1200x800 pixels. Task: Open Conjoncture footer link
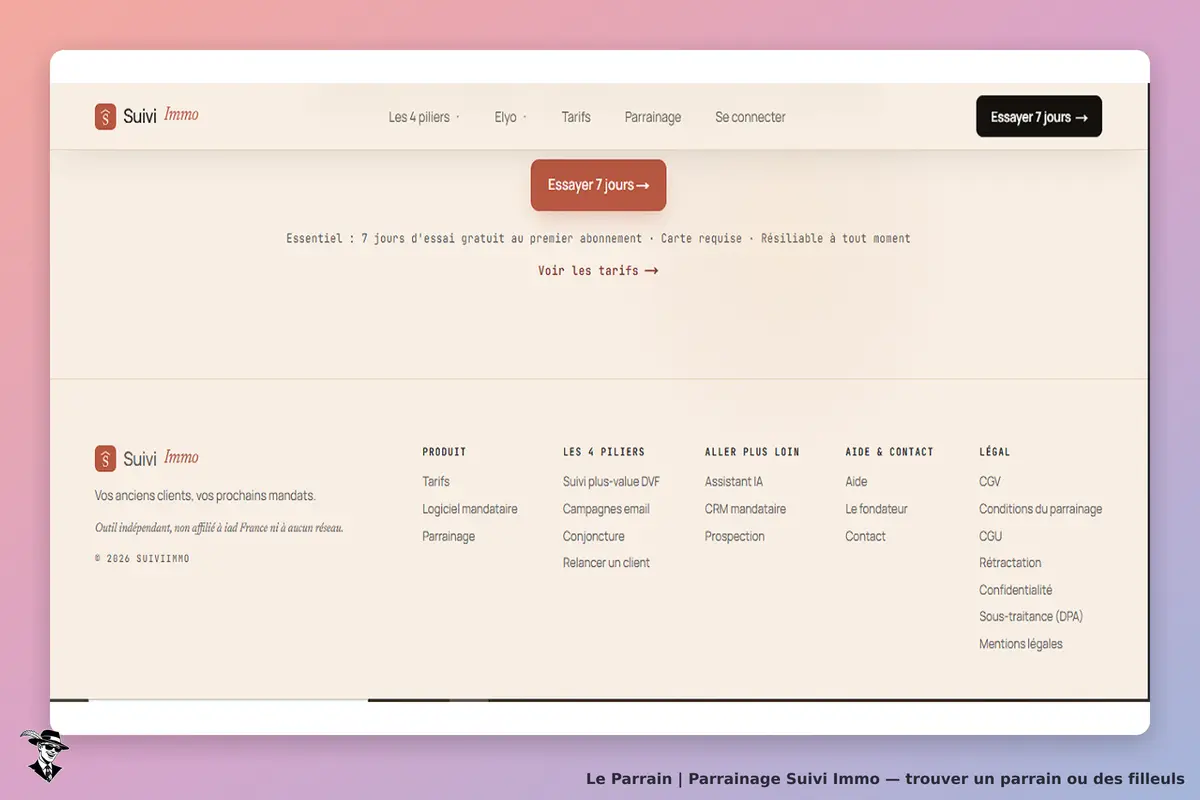(593, 536)
